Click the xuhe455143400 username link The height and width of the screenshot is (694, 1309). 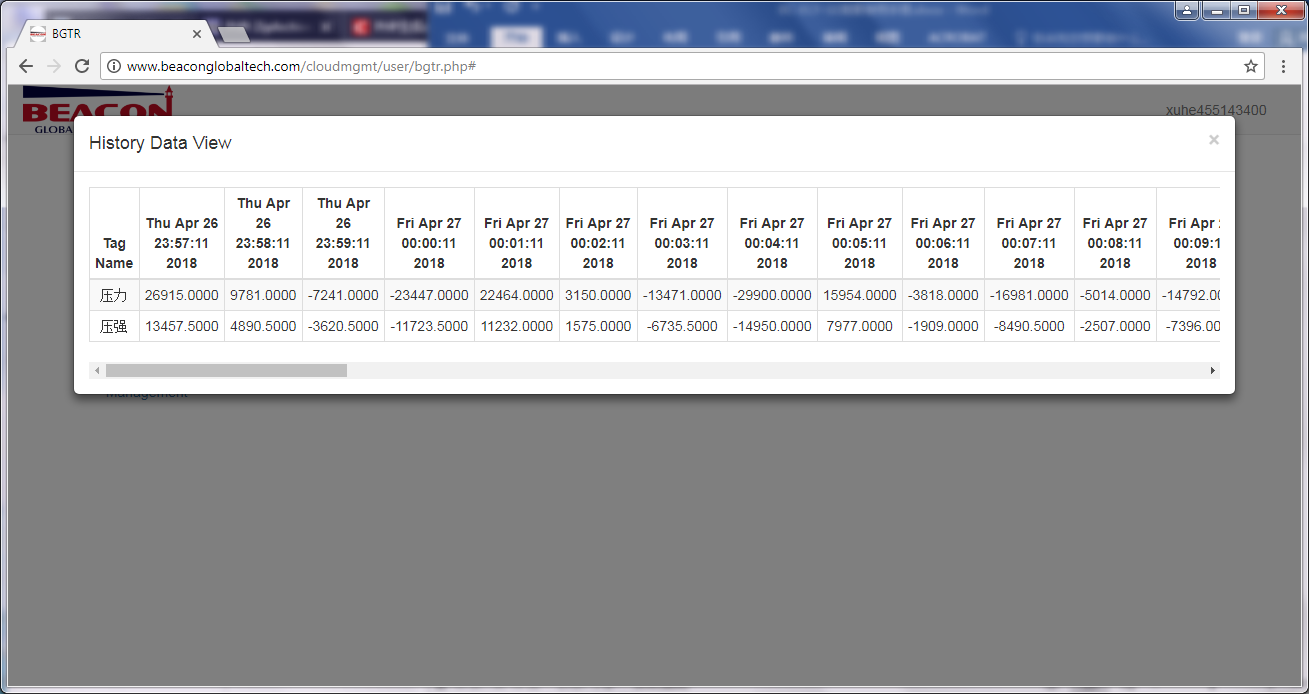(x=1216, y=110)
